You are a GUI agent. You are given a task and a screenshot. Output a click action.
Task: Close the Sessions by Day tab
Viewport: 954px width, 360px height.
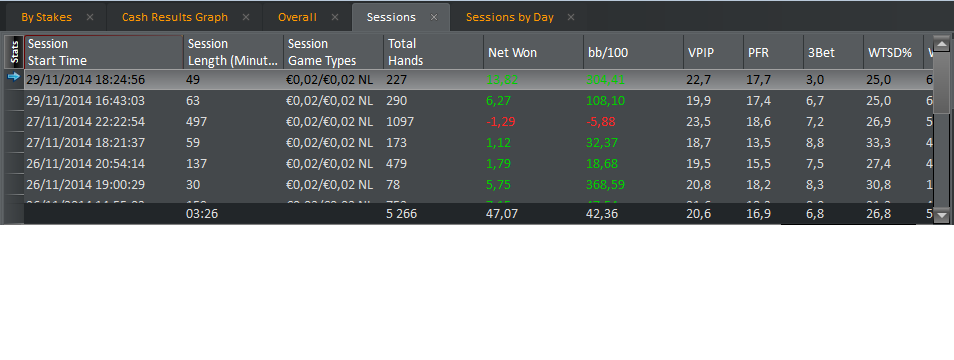[x=571, y=17]
